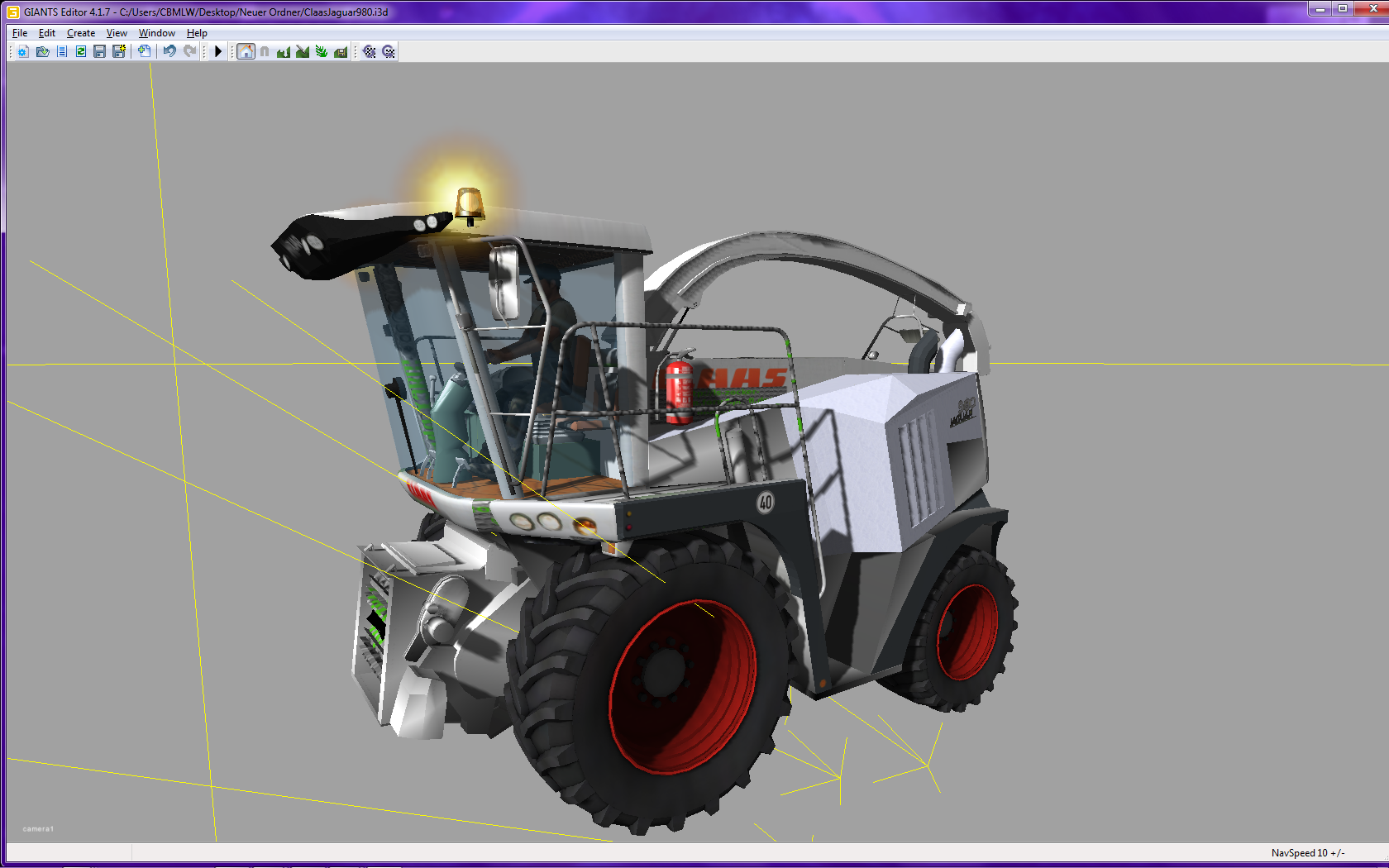Screen dimensions: 1389x868
Task: Open a file with the folder icon
Action: point(42,51)
